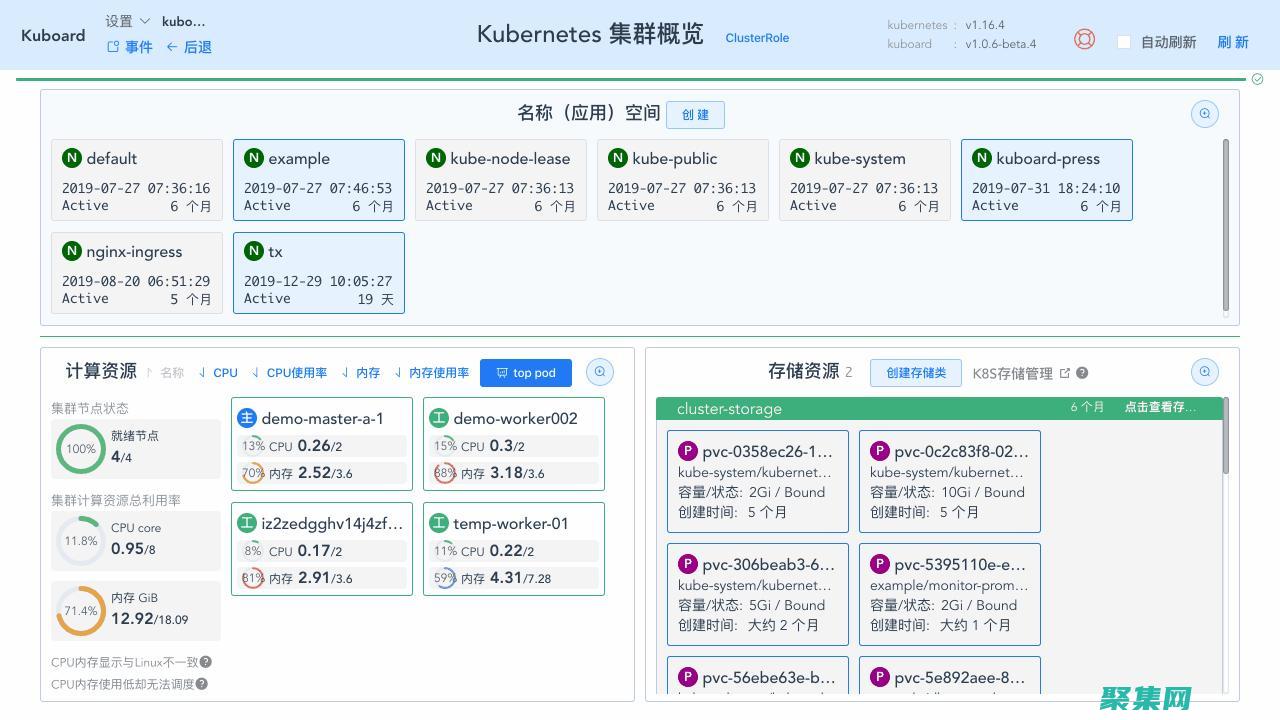1280x720 pixels.
Task: Open the 设置 settings dropdown
Action: [x=127, y=21]
